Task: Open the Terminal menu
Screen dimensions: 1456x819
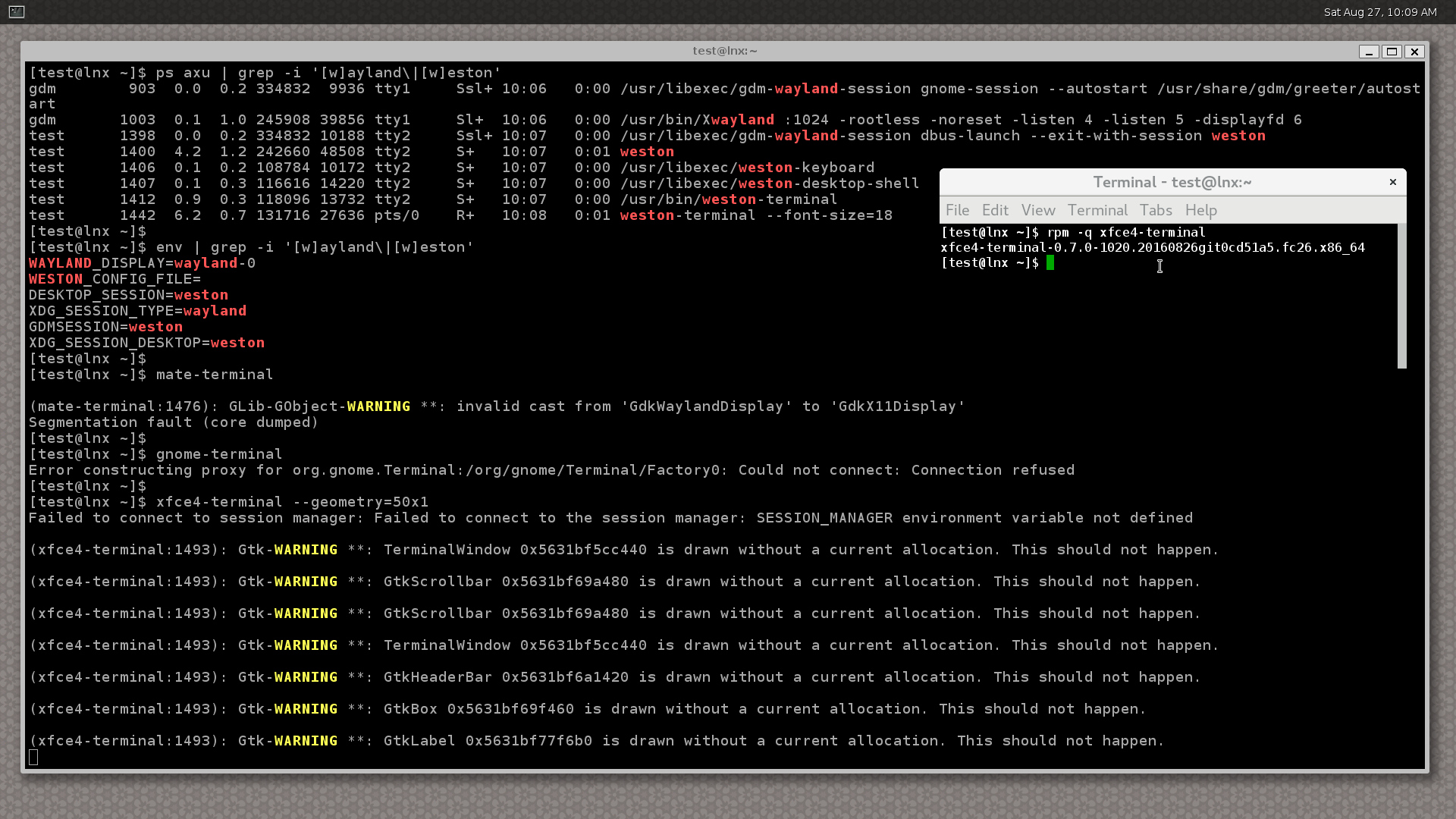Action: click(1097, 210)
